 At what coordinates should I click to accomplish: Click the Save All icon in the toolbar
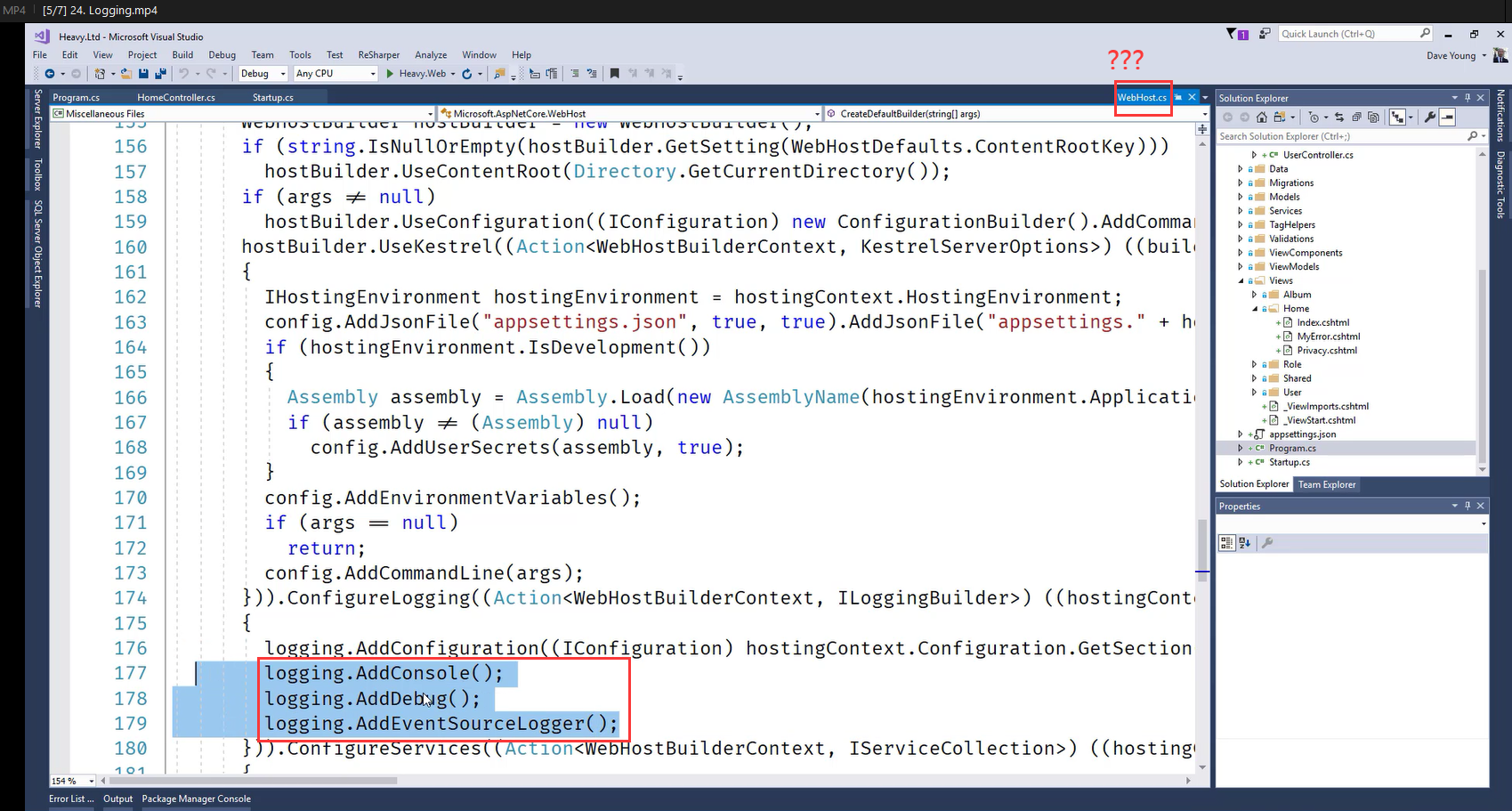pos(160,74)
